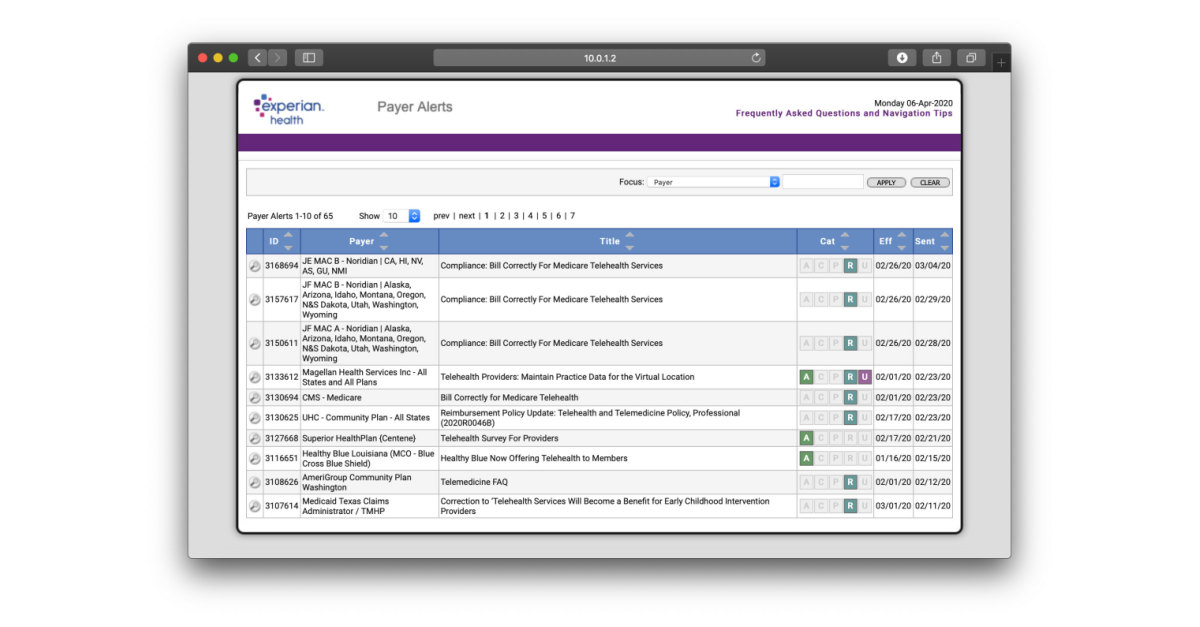Sort the Sent column ascending
1200x627 pixels.
pos(944,235)
